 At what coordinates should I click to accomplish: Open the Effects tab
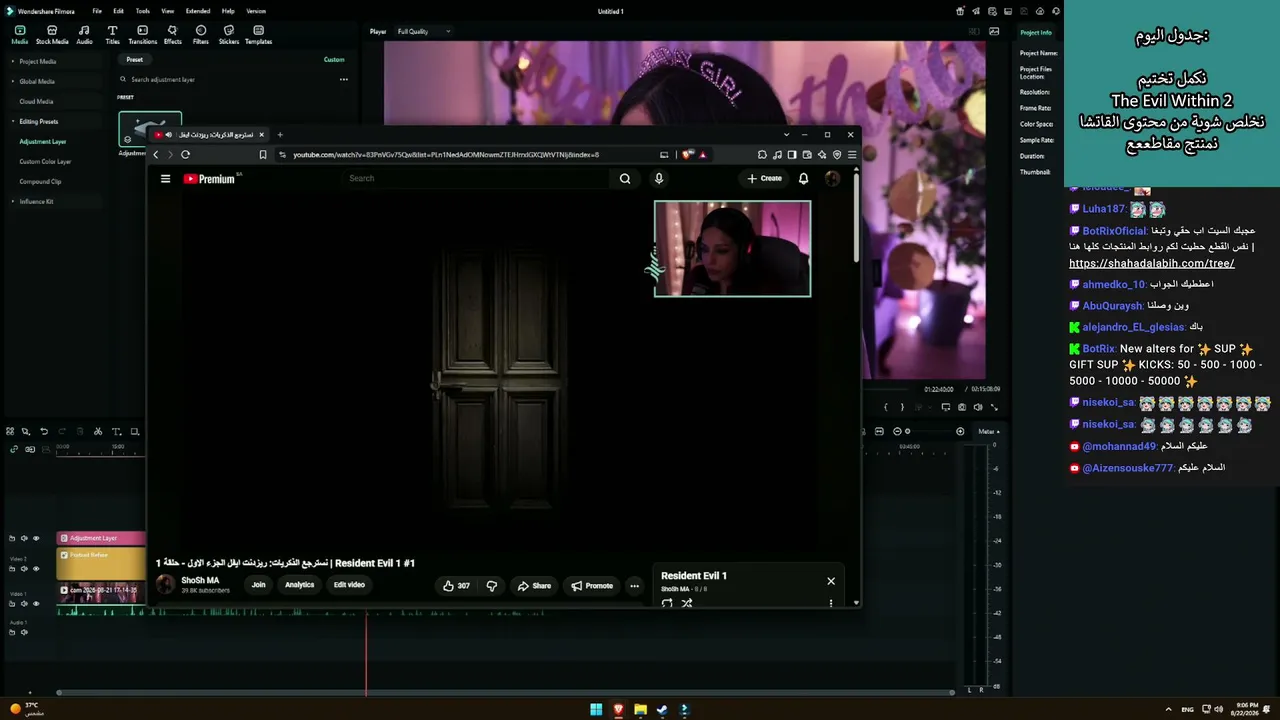point(172,35)
